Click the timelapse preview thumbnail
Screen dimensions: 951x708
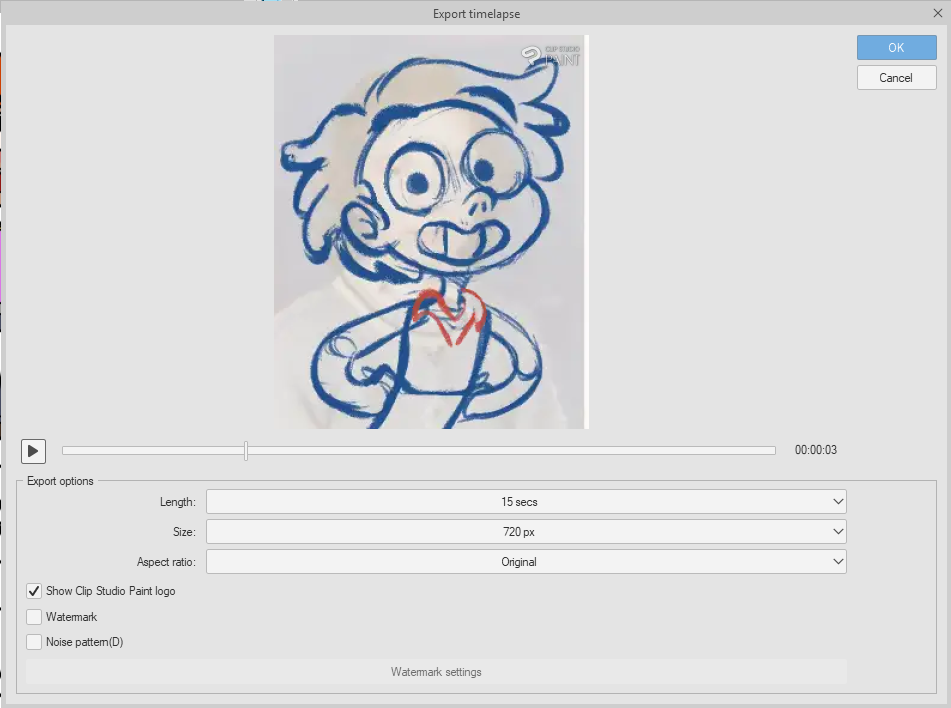(x=431, y=232)
